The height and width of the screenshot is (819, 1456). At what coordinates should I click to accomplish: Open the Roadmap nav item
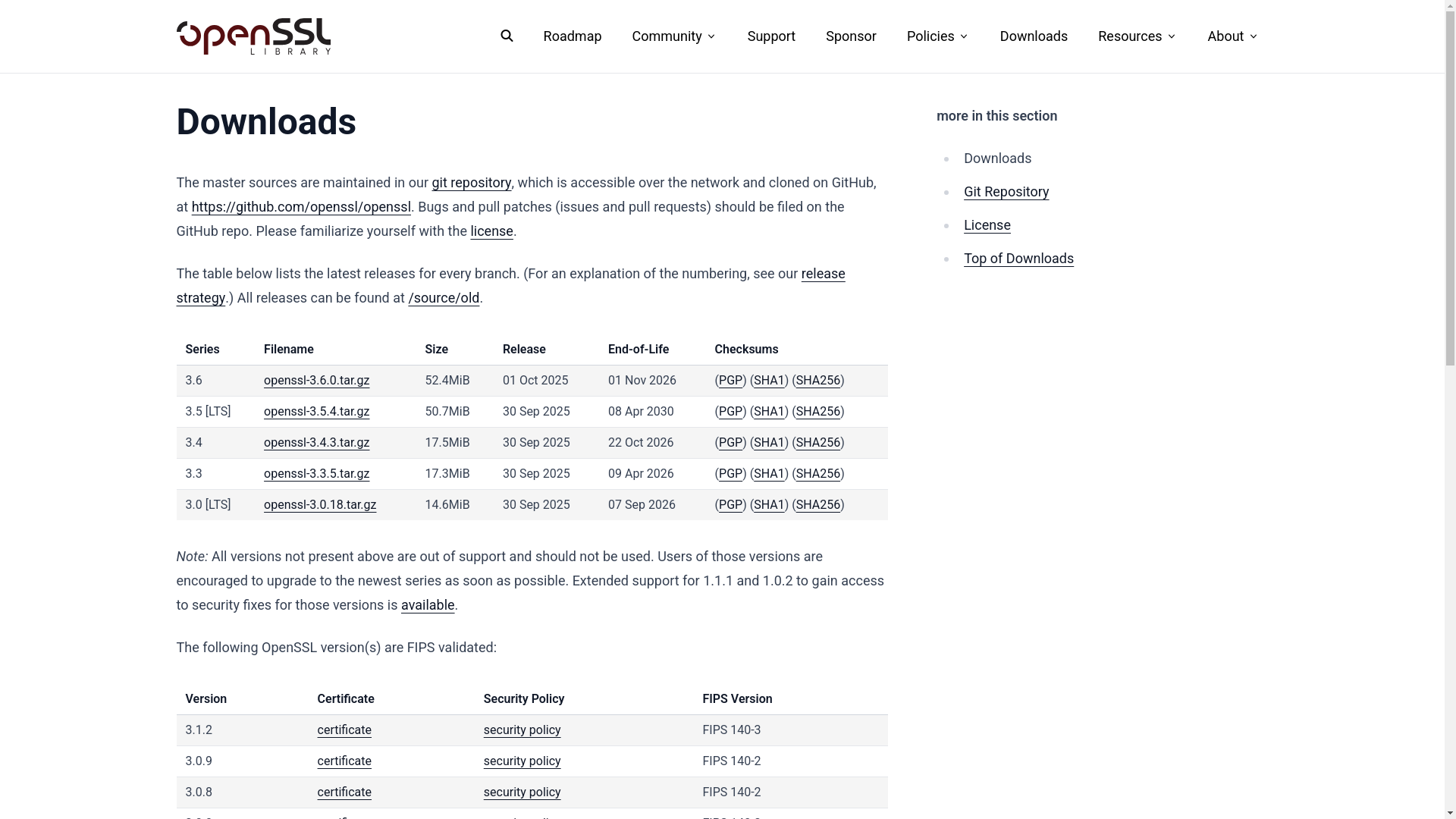click(572, 36)
